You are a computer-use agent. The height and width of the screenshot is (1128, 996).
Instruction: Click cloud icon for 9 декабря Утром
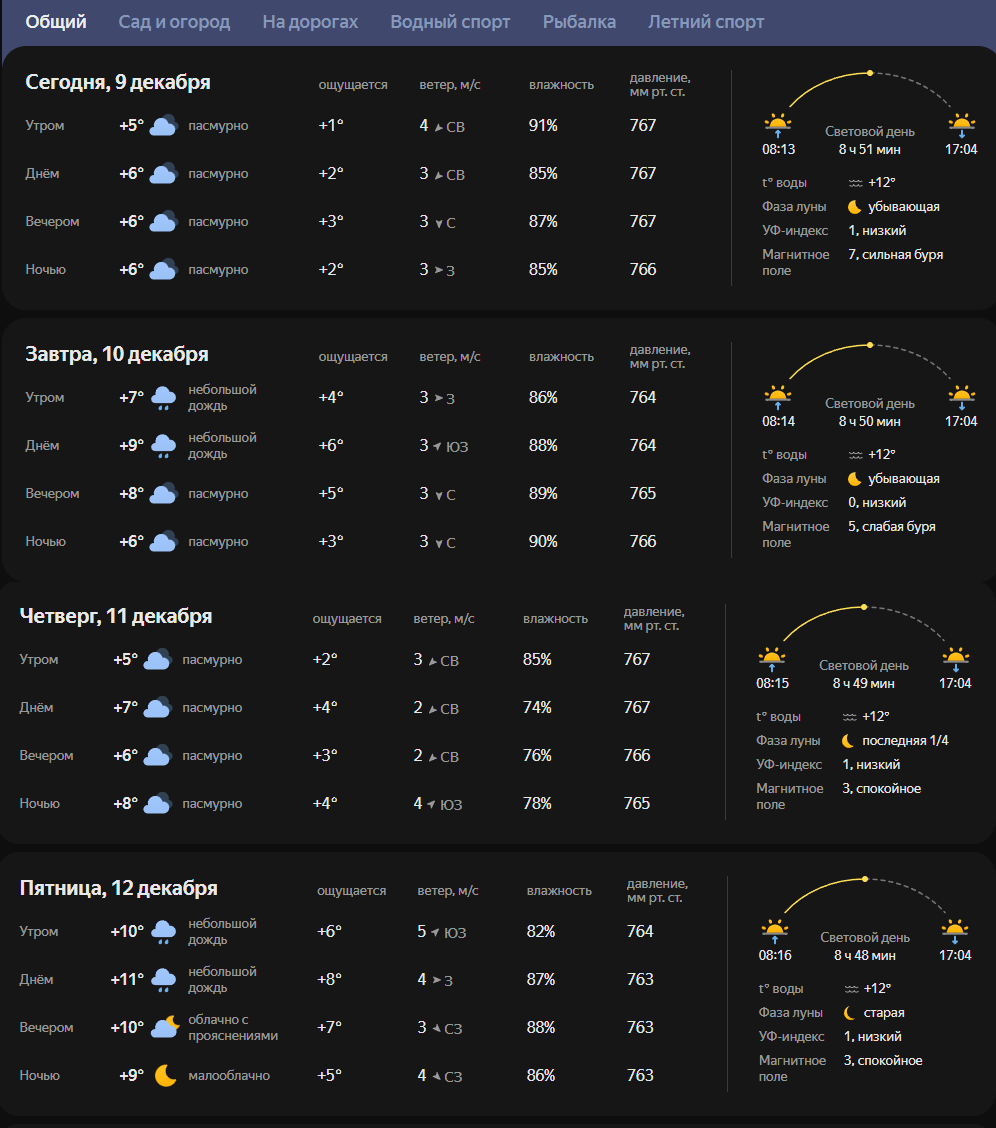(x=163, y=126)
